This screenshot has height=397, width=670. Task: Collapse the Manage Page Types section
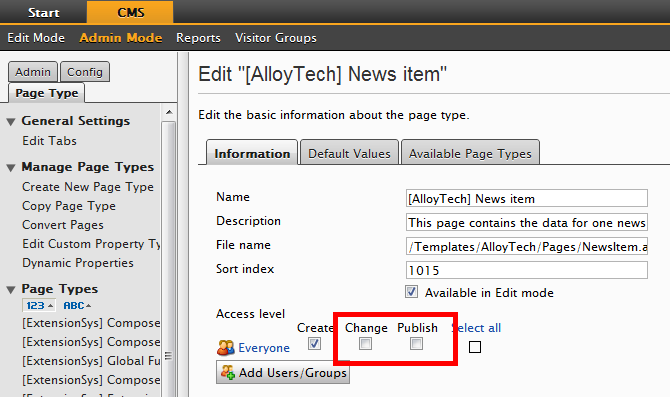(11, 168)
